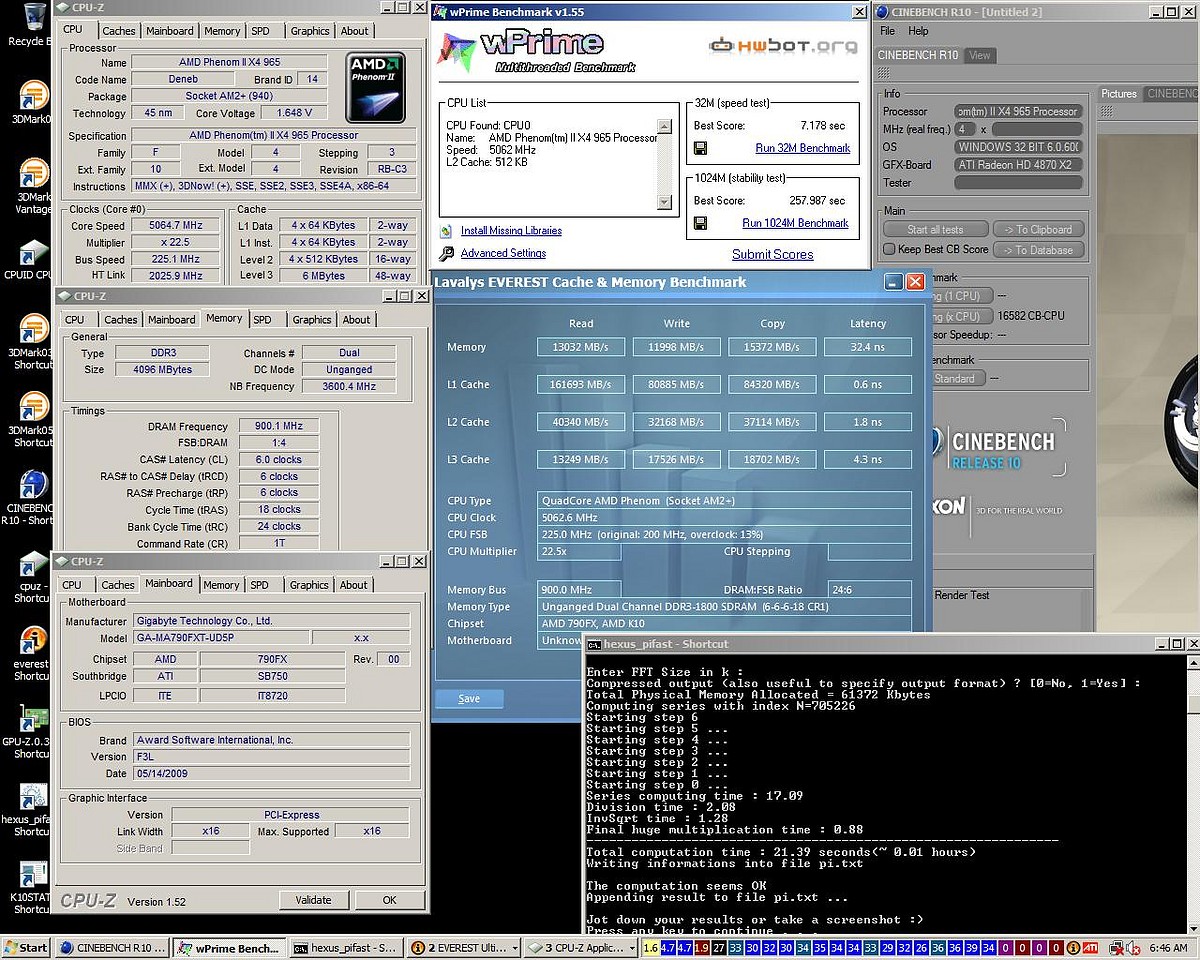Launch the everest desktop shortcut
The height and width of the screenshot is (960, 1200).
point(34,640)
